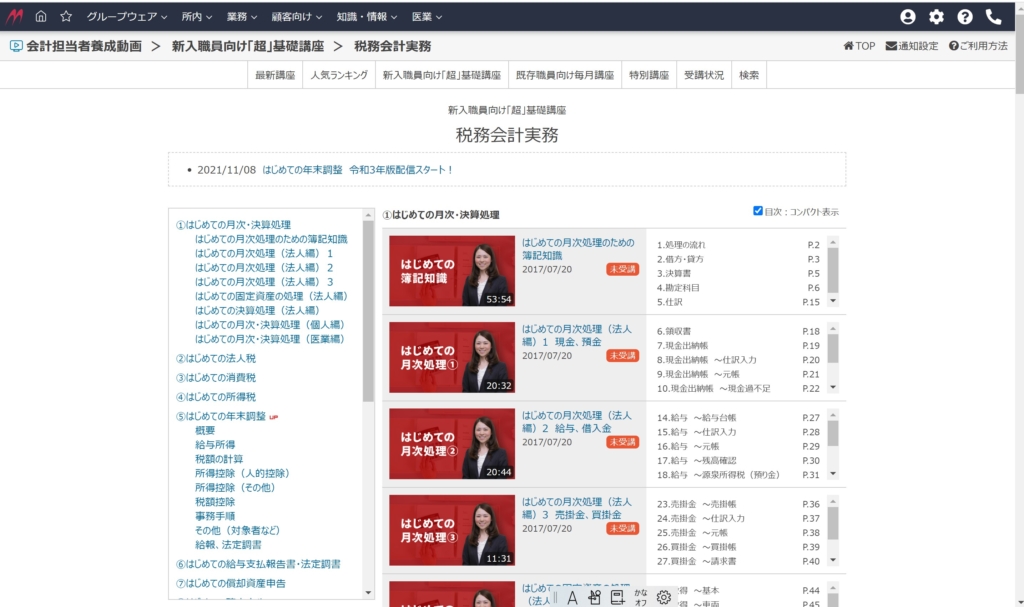Open はじめての月次処理（法人編）1 現金、預金 title
1024x607 pixels.
click(577, 335)
